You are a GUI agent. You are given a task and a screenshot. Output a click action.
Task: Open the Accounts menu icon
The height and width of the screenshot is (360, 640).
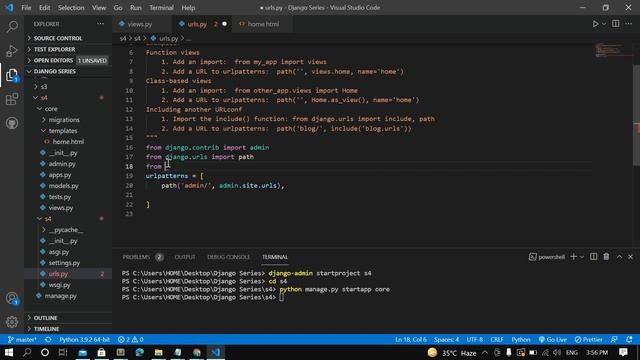[12, 298]
